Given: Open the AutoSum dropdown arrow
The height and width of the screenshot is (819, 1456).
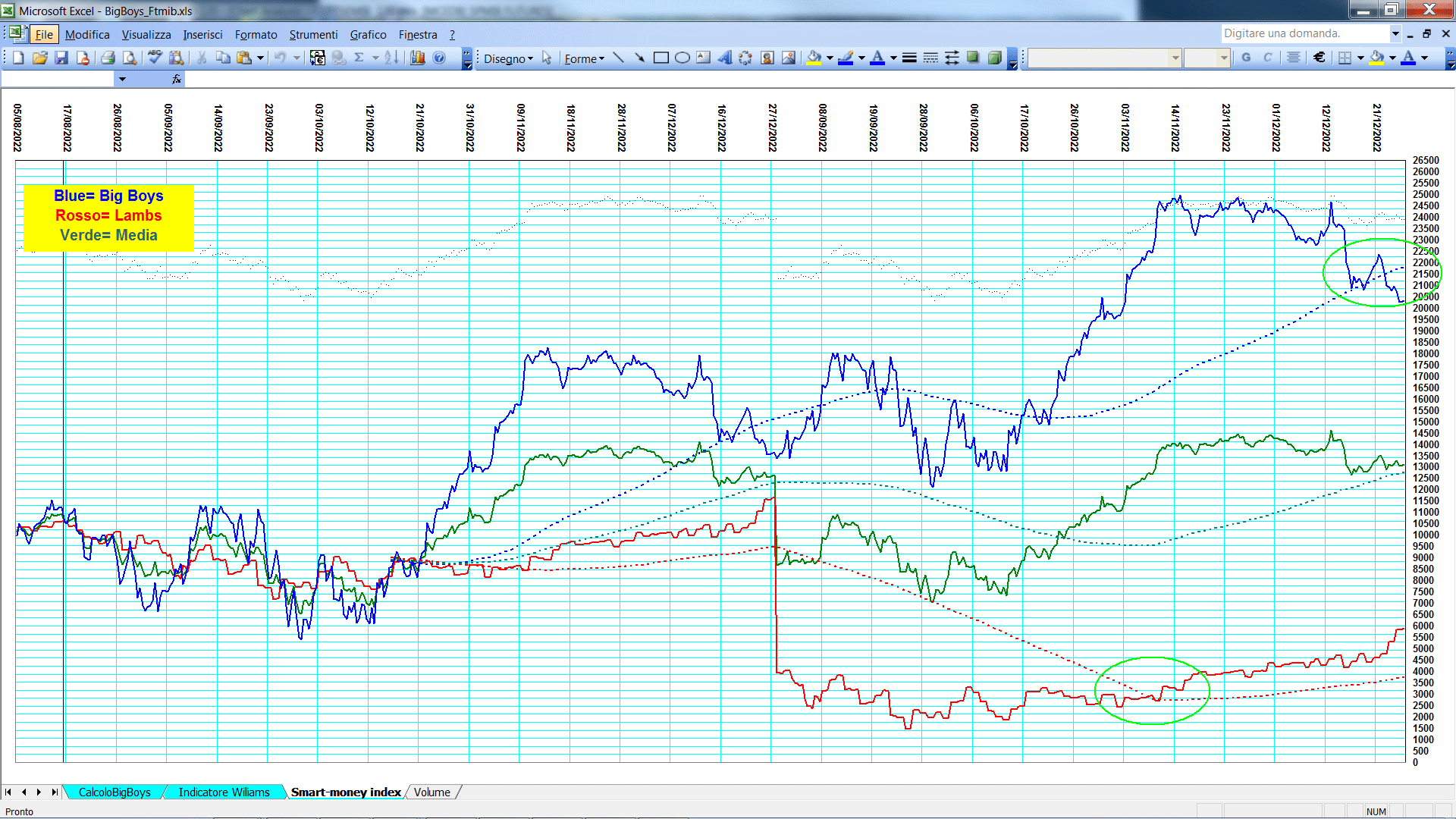Looking at the screenshot, I should click(x=375, y=58).
